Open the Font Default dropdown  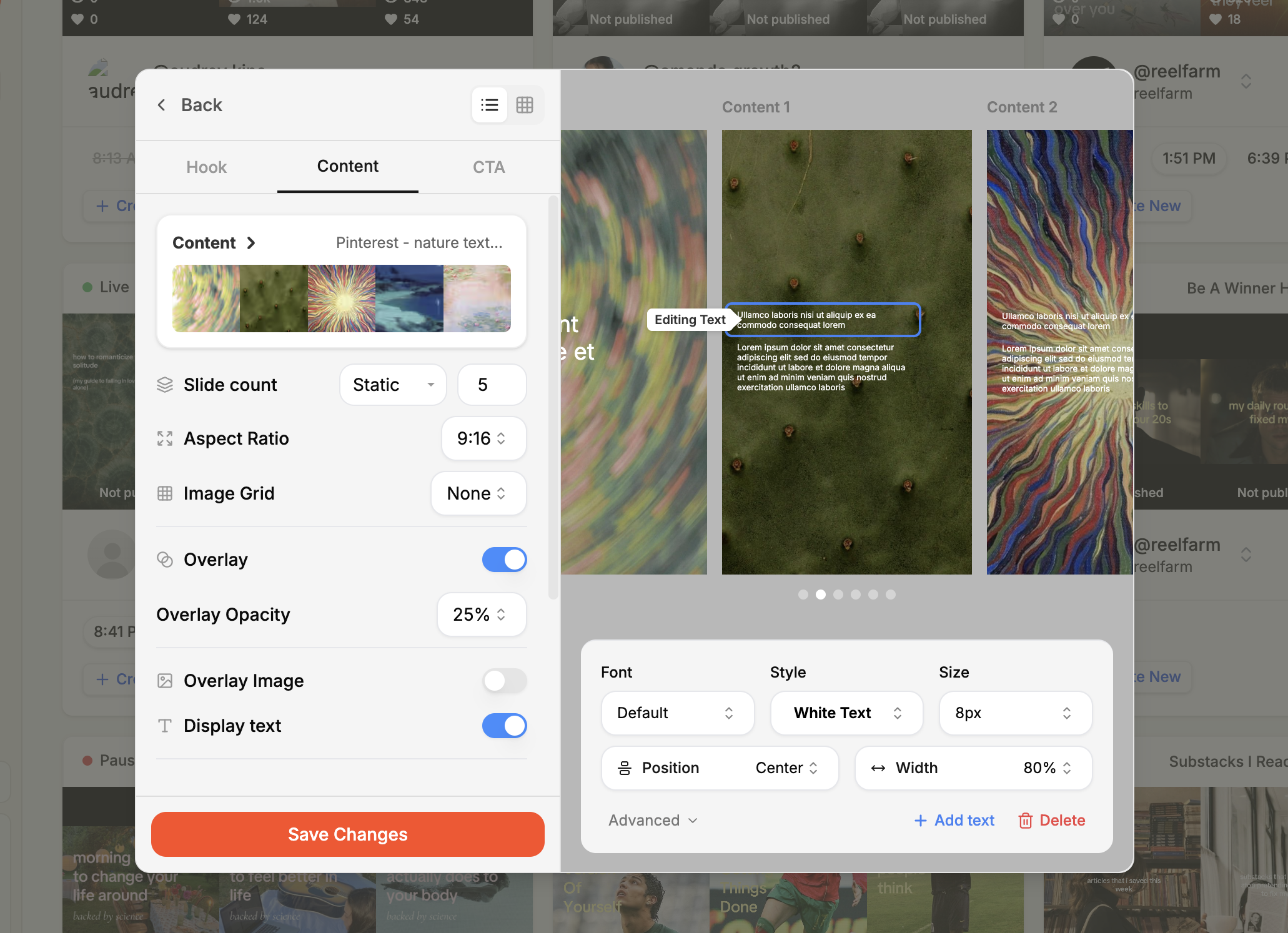tap(678, 713)
